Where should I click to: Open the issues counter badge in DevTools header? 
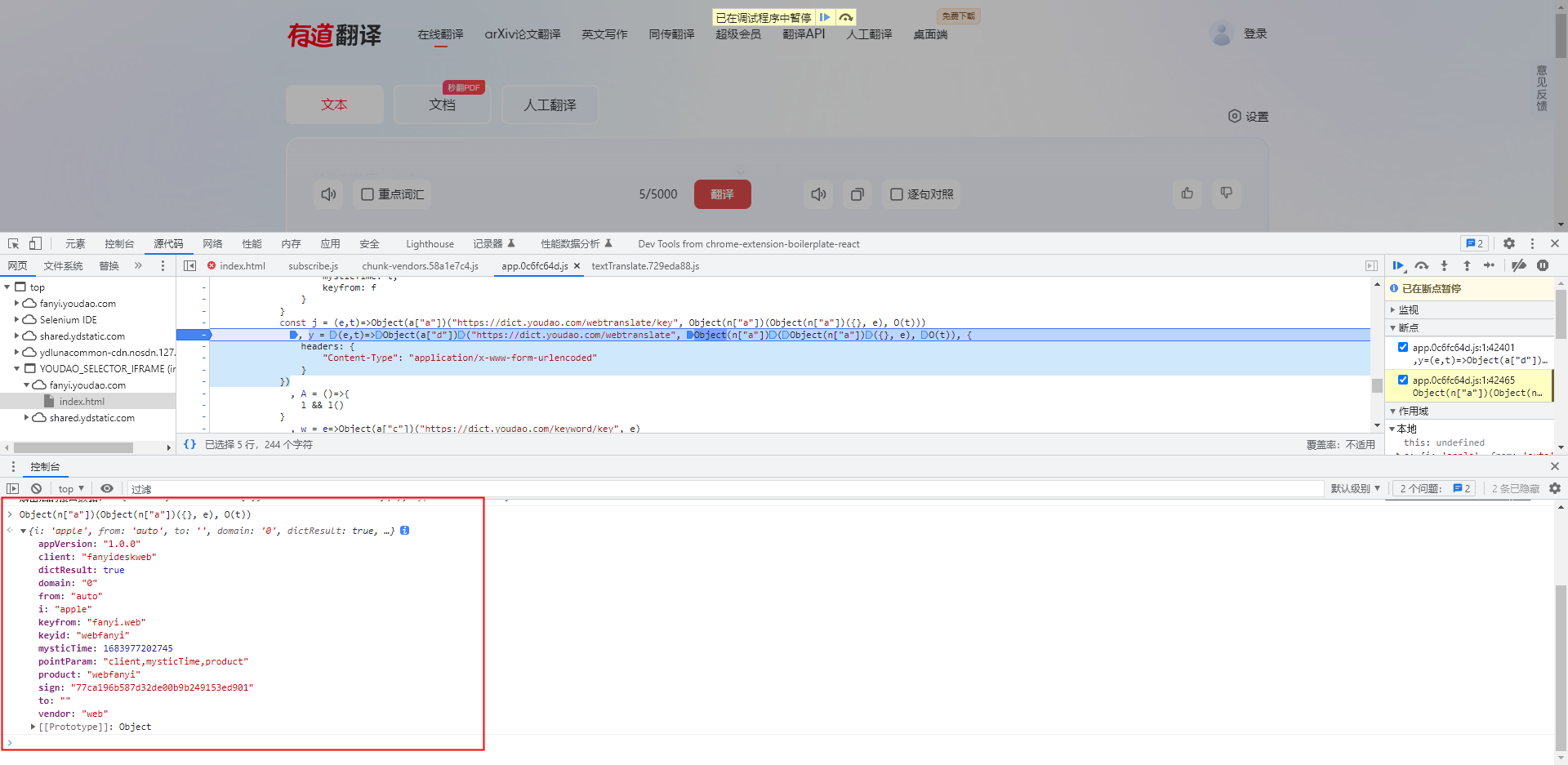(1474, 243)
